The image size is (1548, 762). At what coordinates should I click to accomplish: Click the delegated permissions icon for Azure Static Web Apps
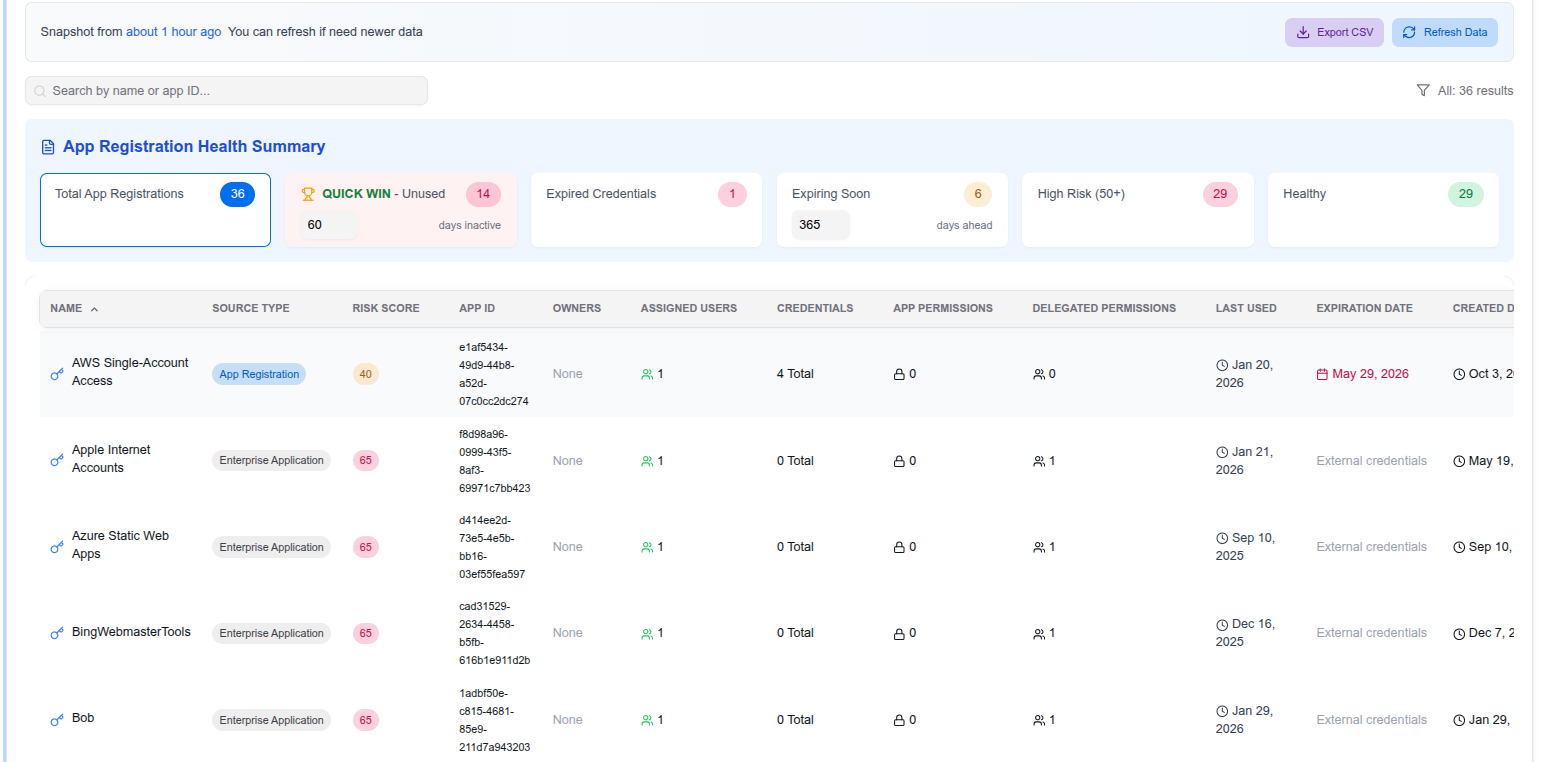tap(1037, 546)
